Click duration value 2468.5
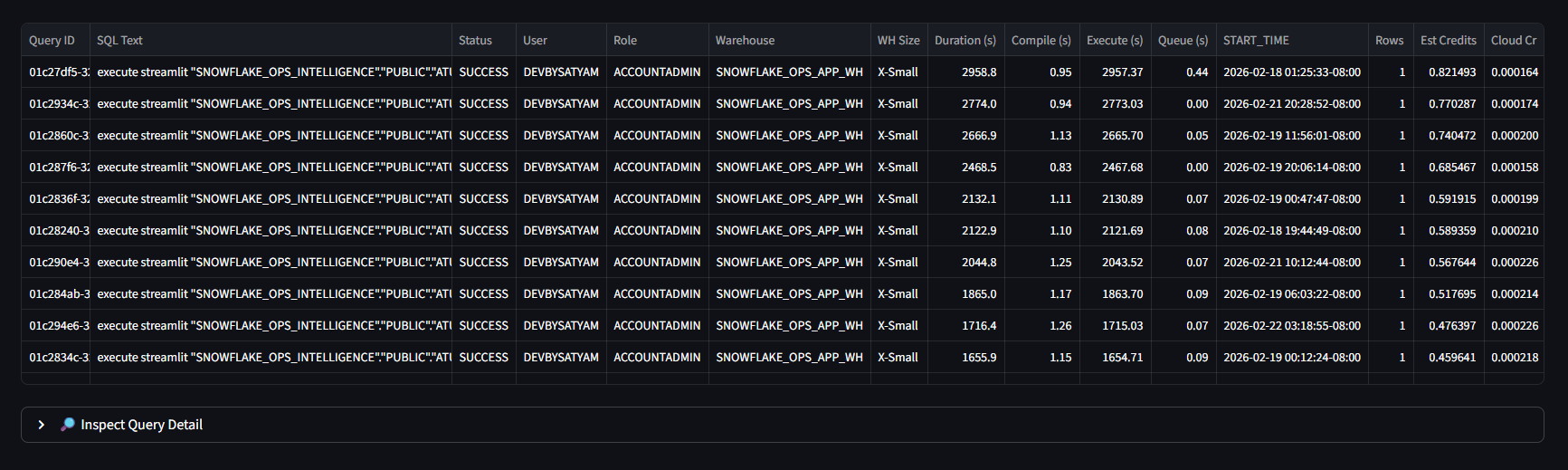Screen dimensions: 1568x470 [979, 168]
